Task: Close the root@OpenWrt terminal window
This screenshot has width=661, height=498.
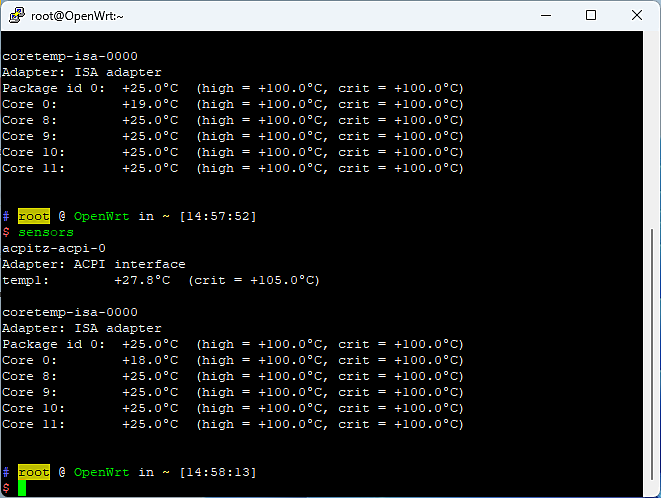Action: (x=637, y=16)
